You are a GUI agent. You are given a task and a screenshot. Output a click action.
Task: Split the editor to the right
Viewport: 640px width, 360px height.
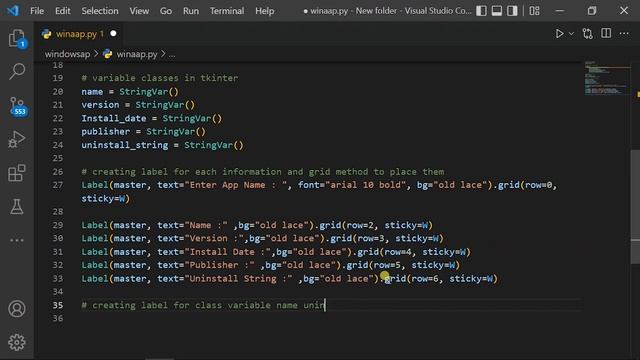tap(606, 33)
